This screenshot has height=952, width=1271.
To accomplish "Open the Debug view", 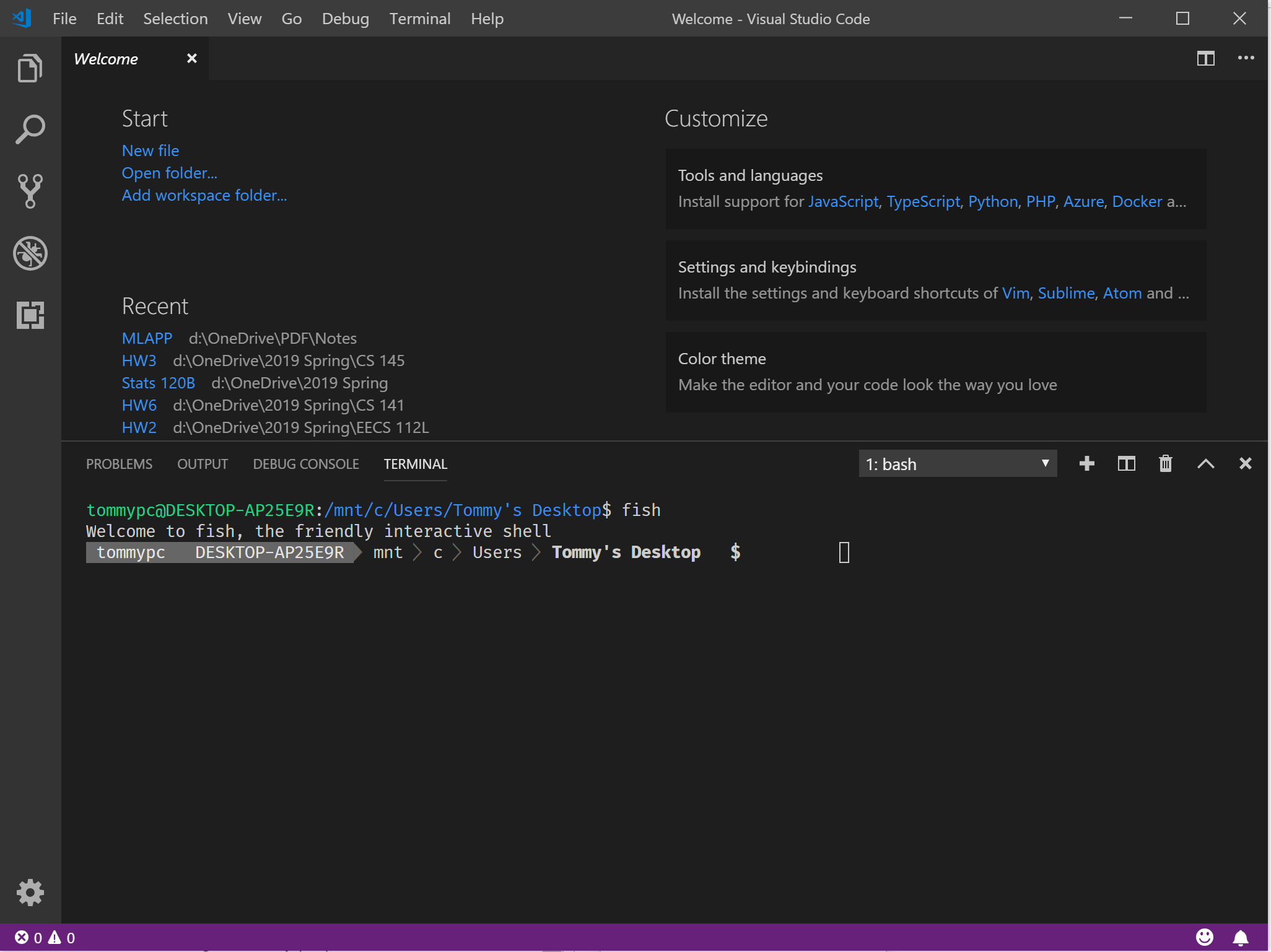I will pyautogui.click(x=29, y=253).
